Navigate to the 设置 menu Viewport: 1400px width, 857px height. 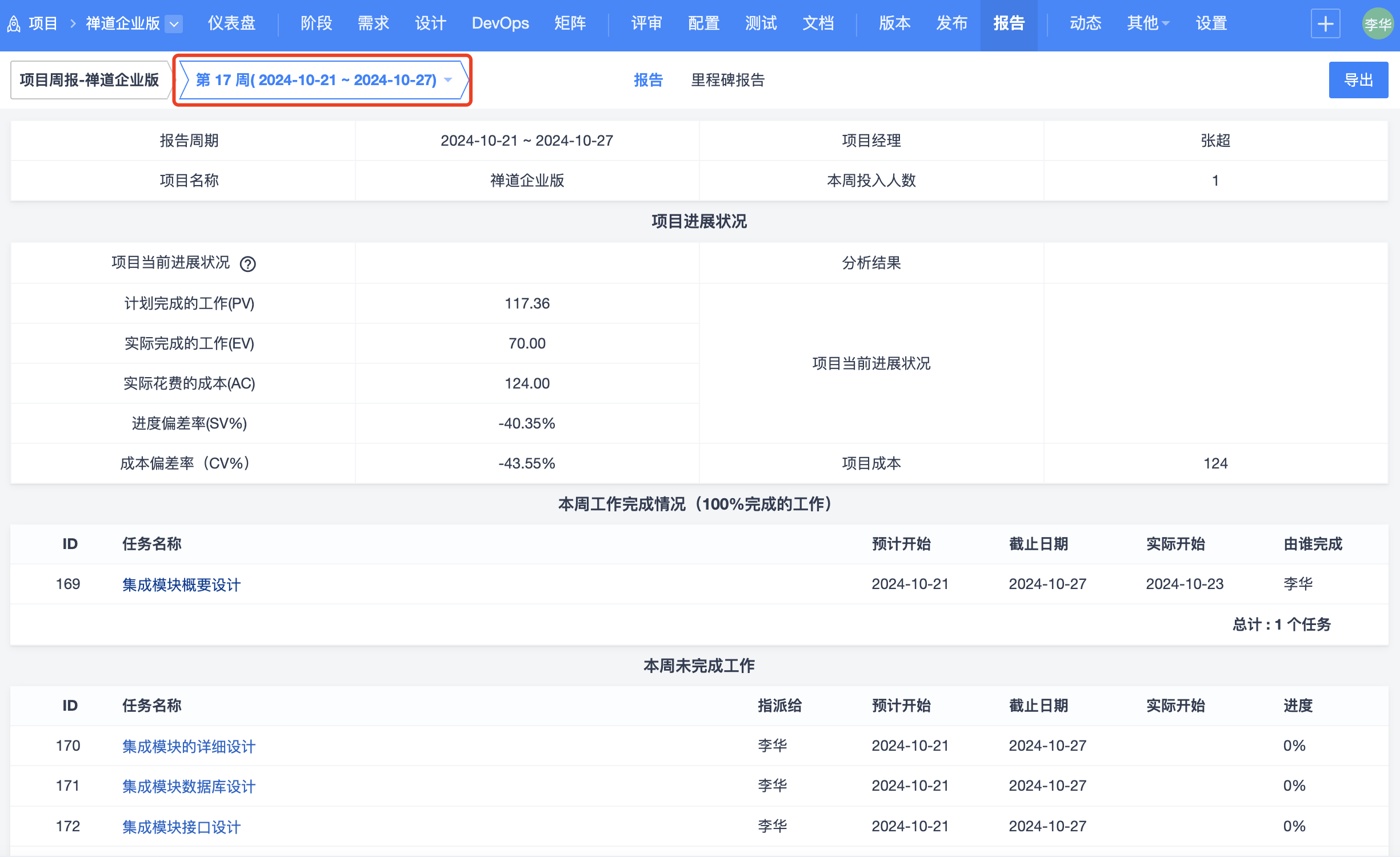click(1211, 23)
